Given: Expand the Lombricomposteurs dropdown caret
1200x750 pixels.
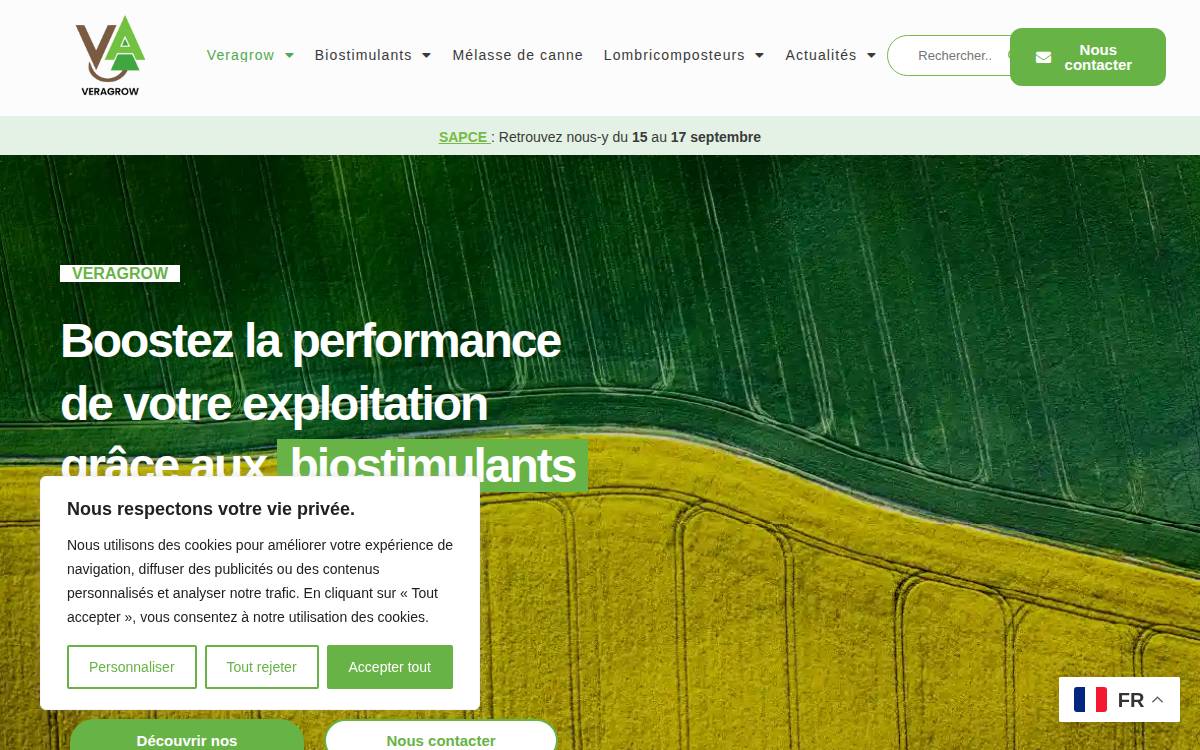Looking at the screenshot, I should [759, 56].
